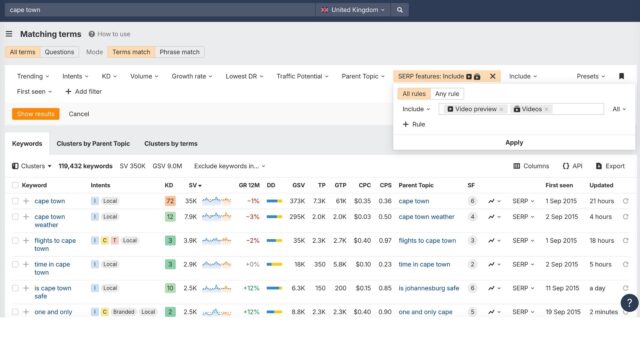Screen dimensions: 640x360
Task: Select the All rules option
Action: [x=414, y=93]
